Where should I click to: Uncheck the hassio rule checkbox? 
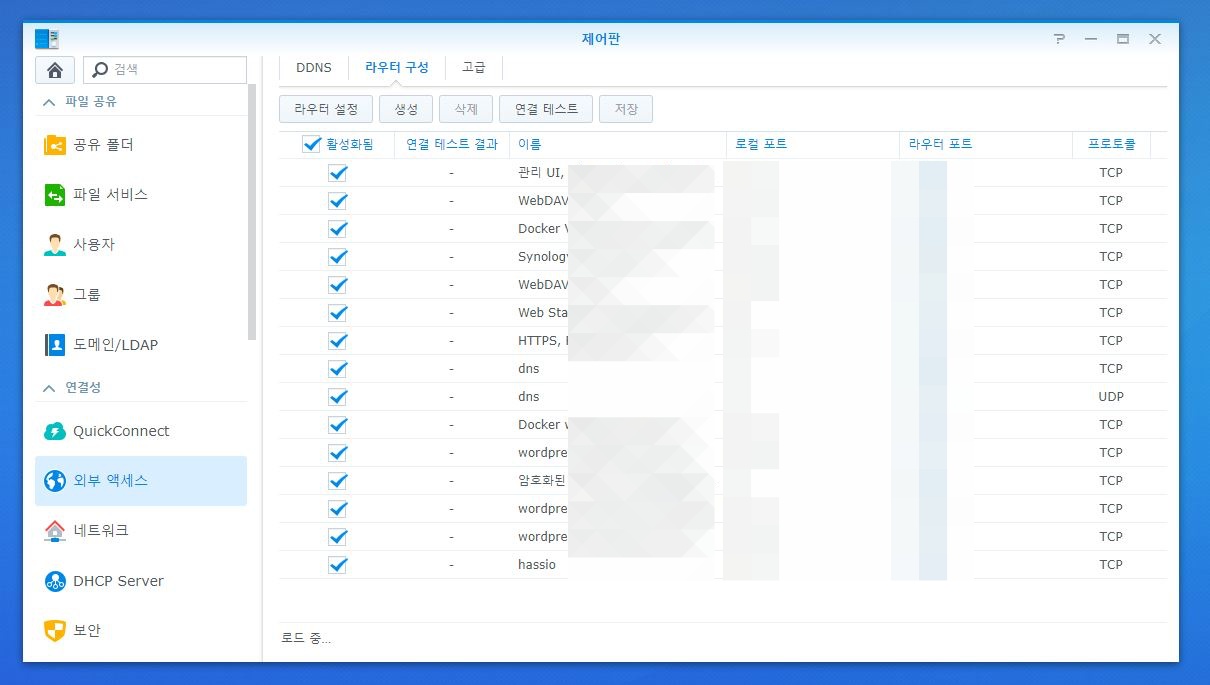(x=338, y=565)
